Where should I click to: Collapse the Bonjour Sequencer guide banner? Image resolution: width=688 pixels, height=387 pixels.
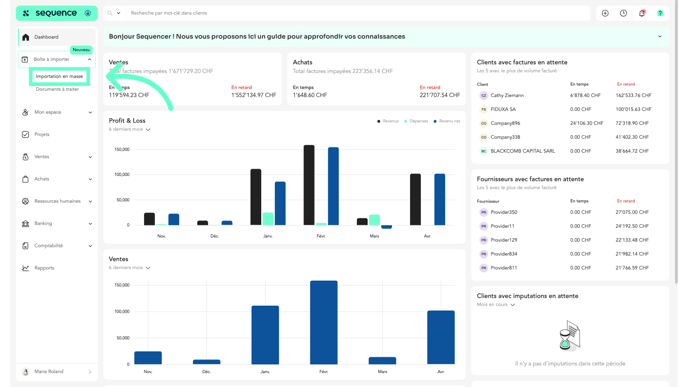point(659,36)
